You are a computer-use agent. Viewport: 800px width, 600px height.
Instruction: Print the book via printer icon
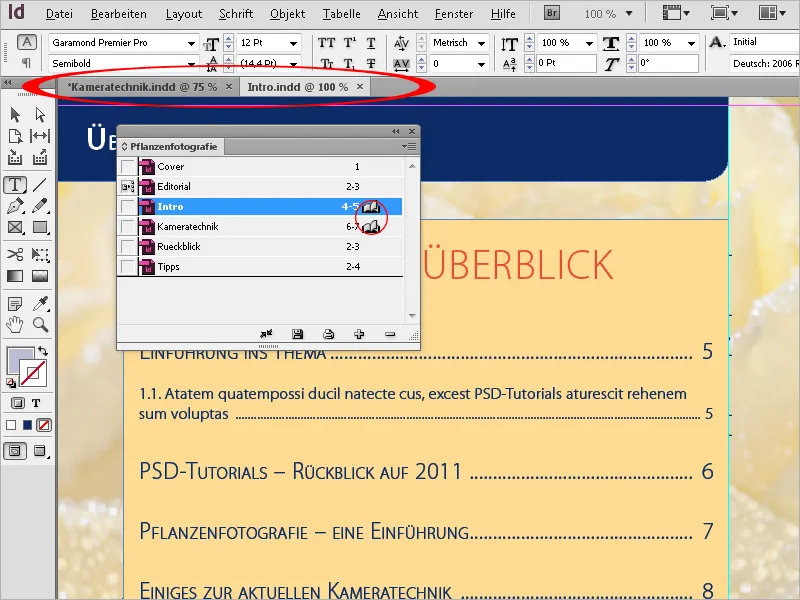pyautogui.click(x=329, y=334)
